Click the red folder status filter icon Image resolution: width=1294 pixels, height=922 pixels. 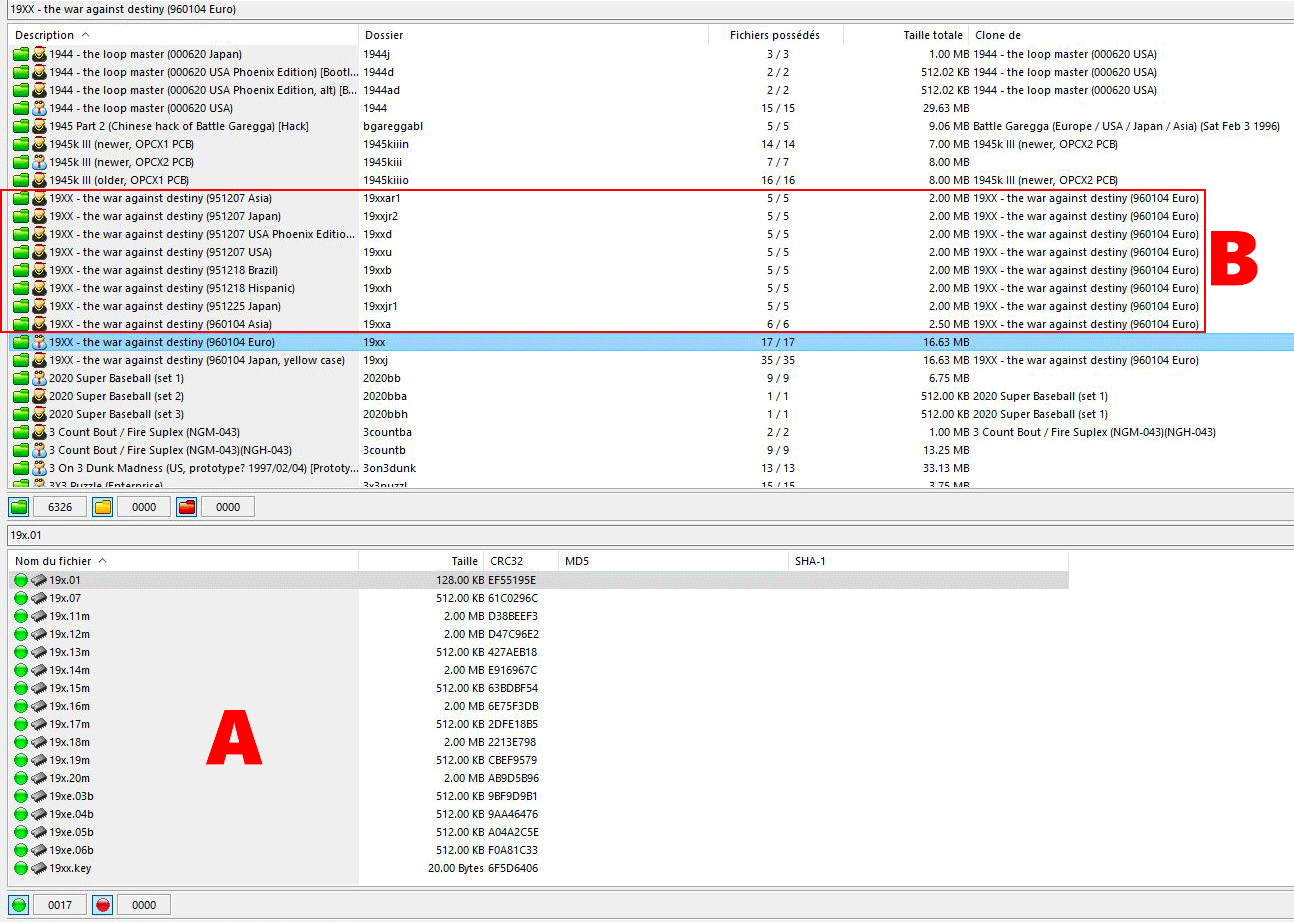tap(187, 507)
